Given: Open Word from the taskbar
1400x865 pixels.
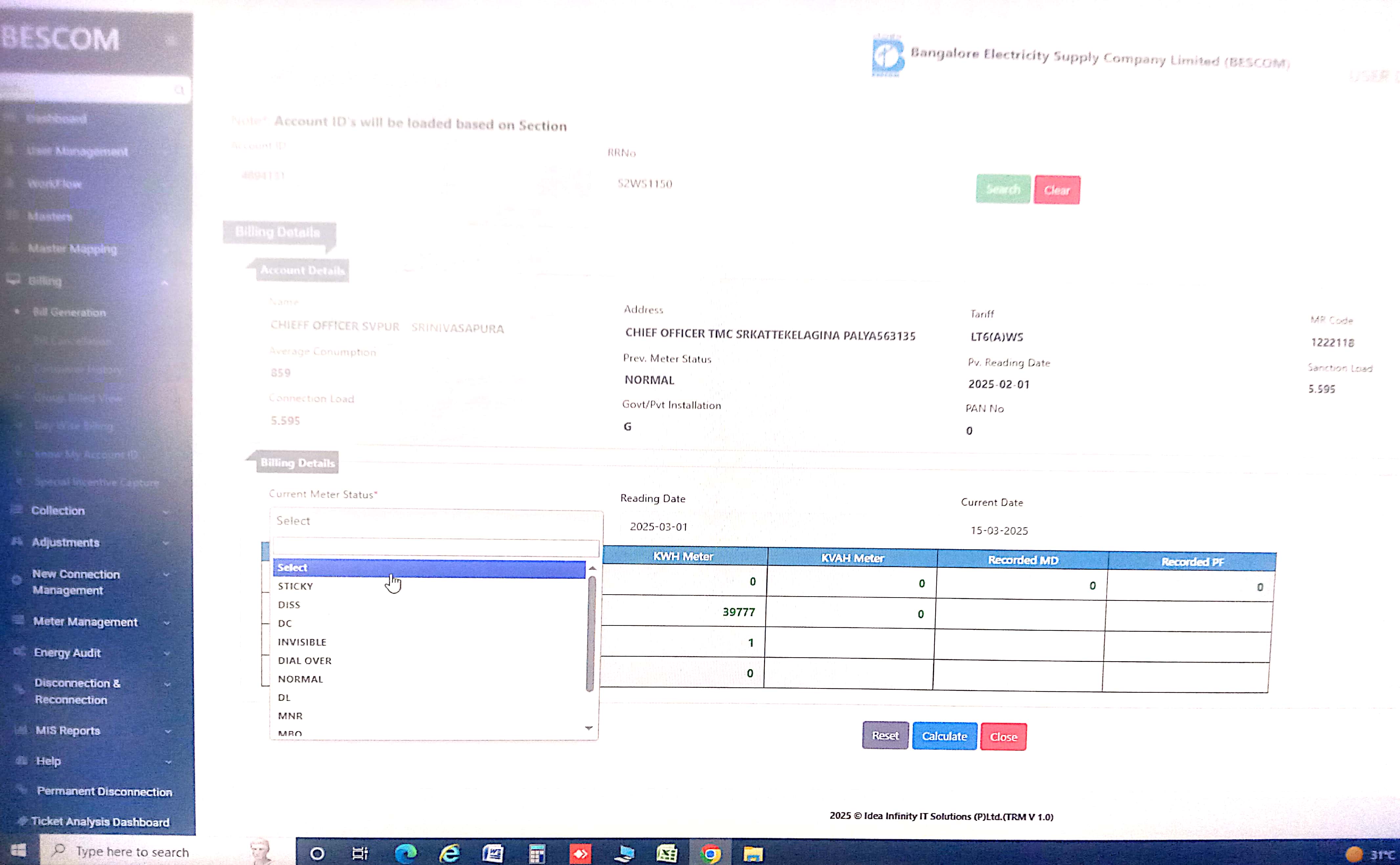Looking at the screenshot, I should click(x=493, y=854).
